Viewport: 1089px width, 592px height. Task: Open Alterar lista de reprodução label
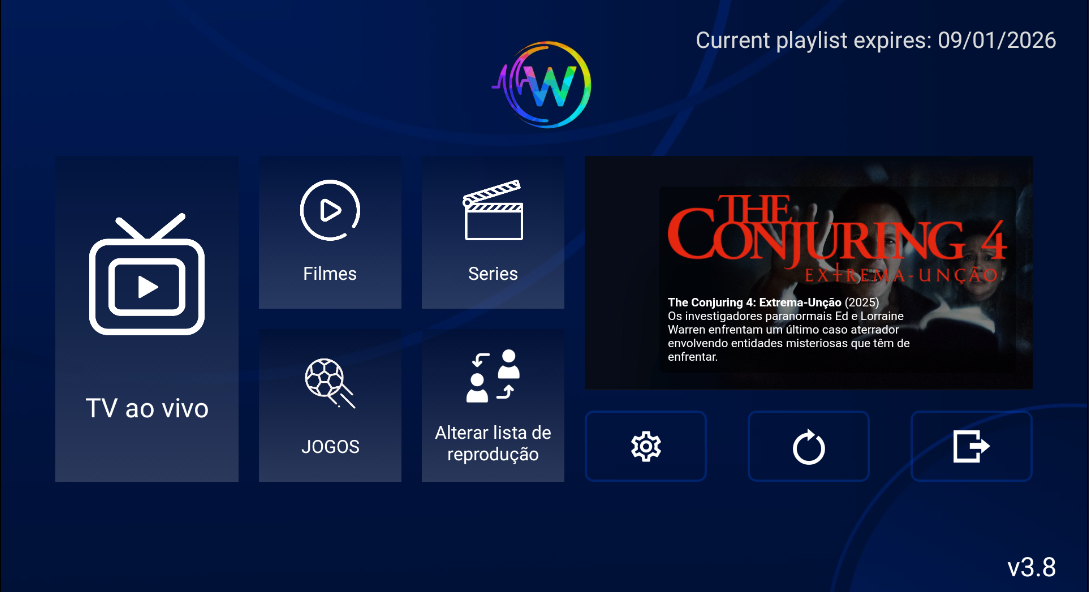(x=493, y=444)
